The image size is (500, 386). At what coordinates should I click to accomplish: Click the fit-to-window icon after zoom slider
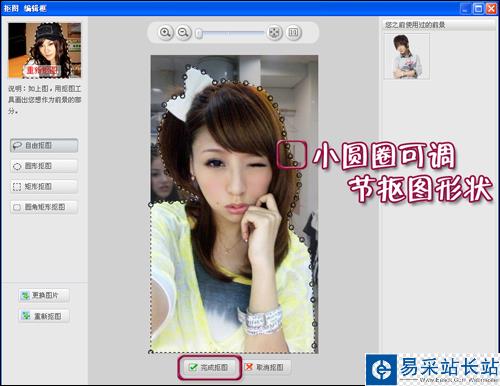pyautogui.click(x=274, y=33)
